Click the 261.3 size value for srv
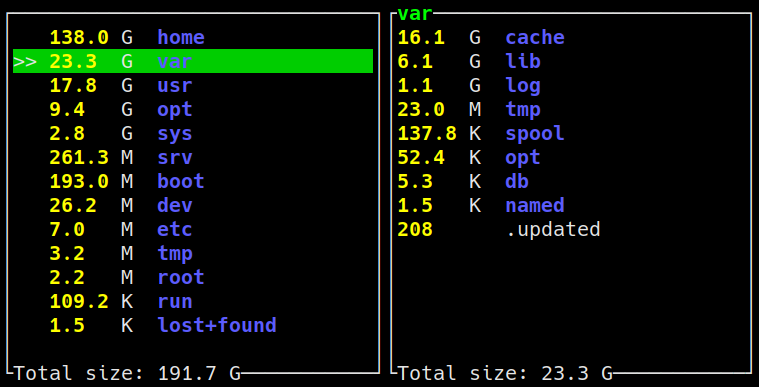The height and width of the screenshot is (387, 759). (x=79, y=157)
